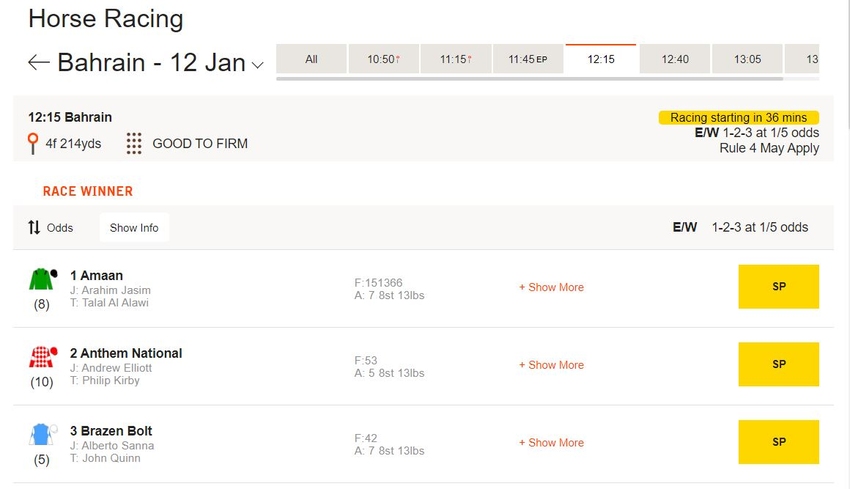Select the All races tab
The image size is (850, 489).
click(311, 59)
